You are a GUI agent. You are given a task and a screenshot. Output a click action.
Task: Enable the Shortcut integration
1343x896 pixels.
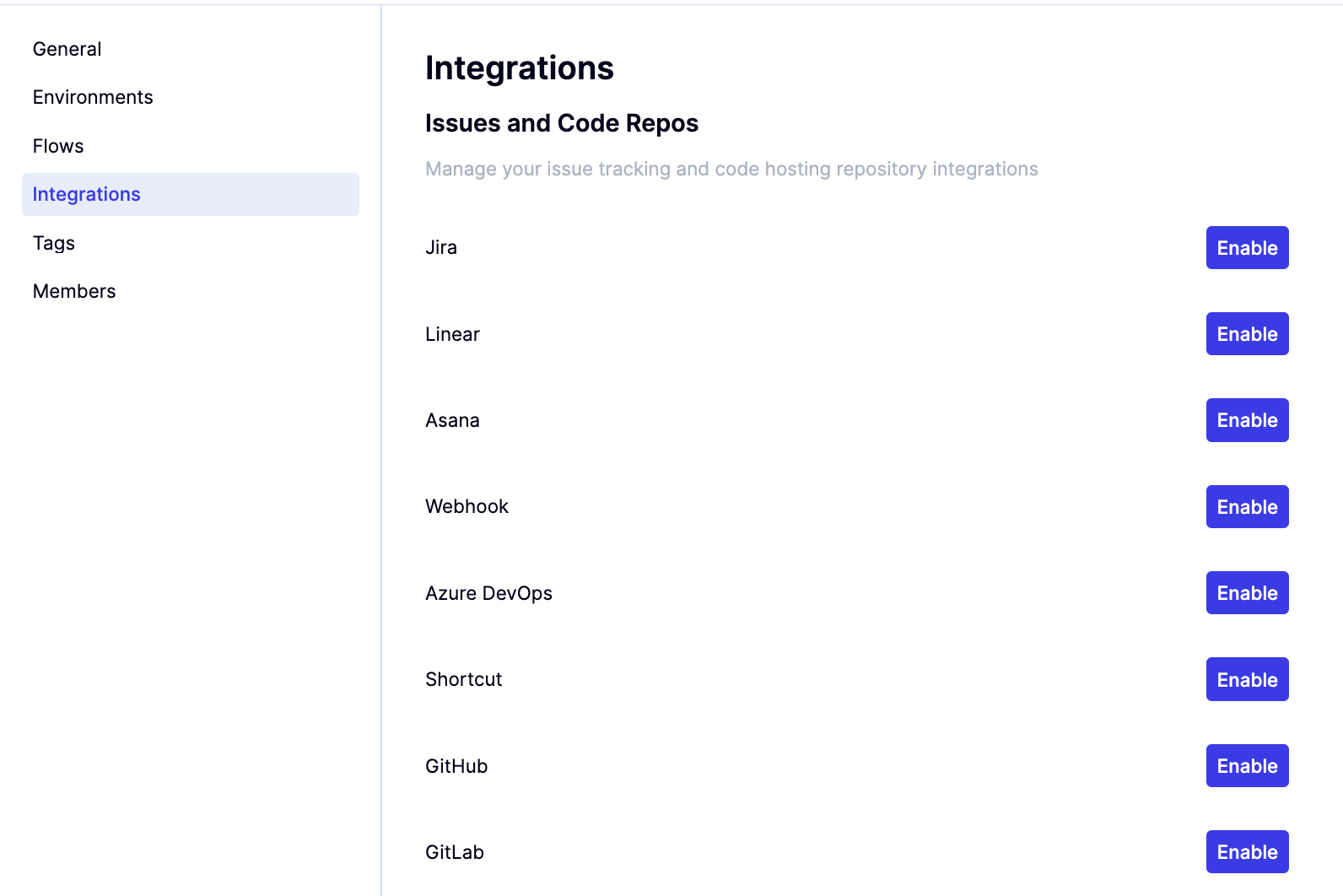click(x=1247, y=680)
